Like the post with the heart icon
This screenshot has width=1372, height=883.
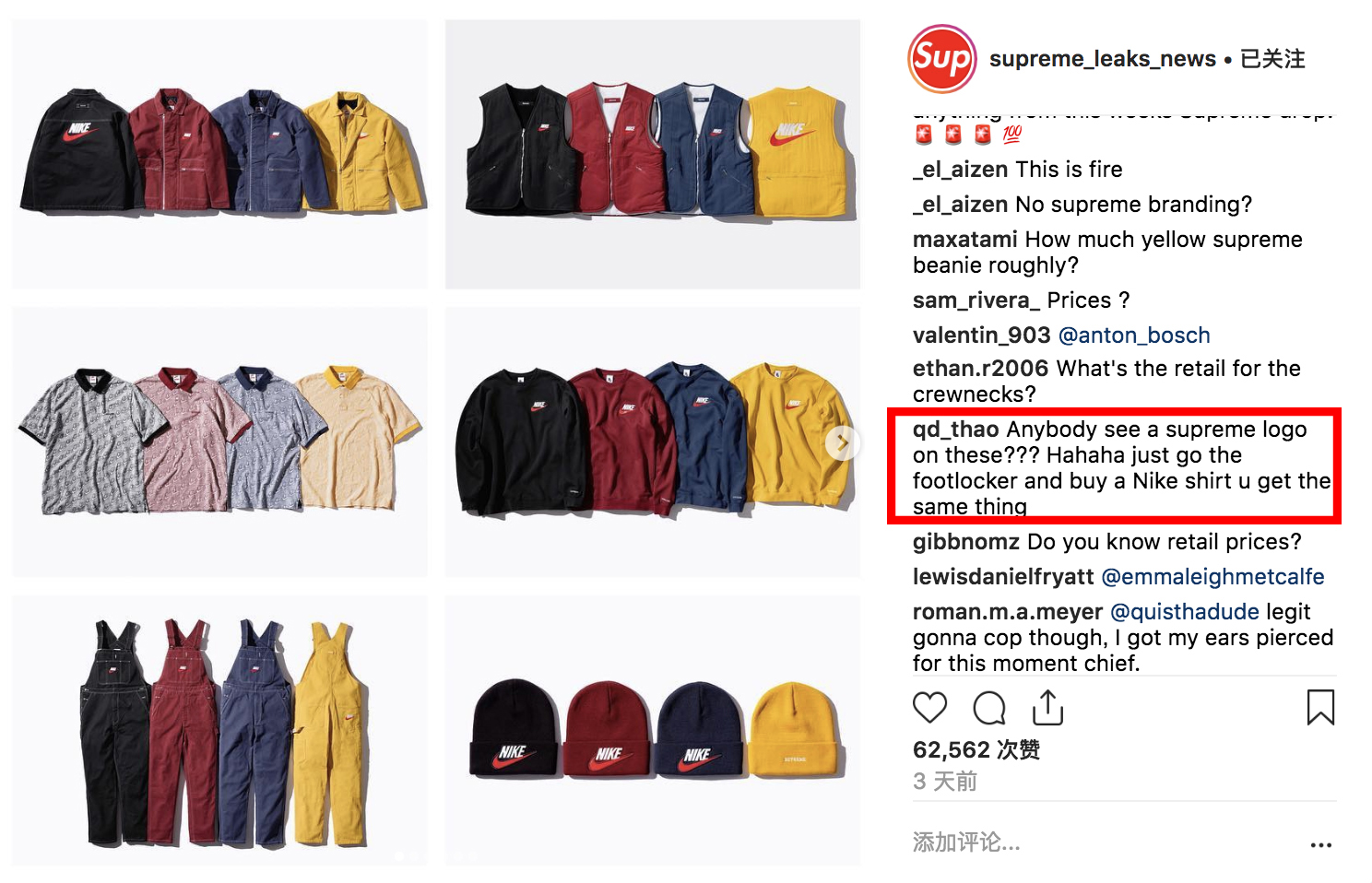[x=929, y=708]
